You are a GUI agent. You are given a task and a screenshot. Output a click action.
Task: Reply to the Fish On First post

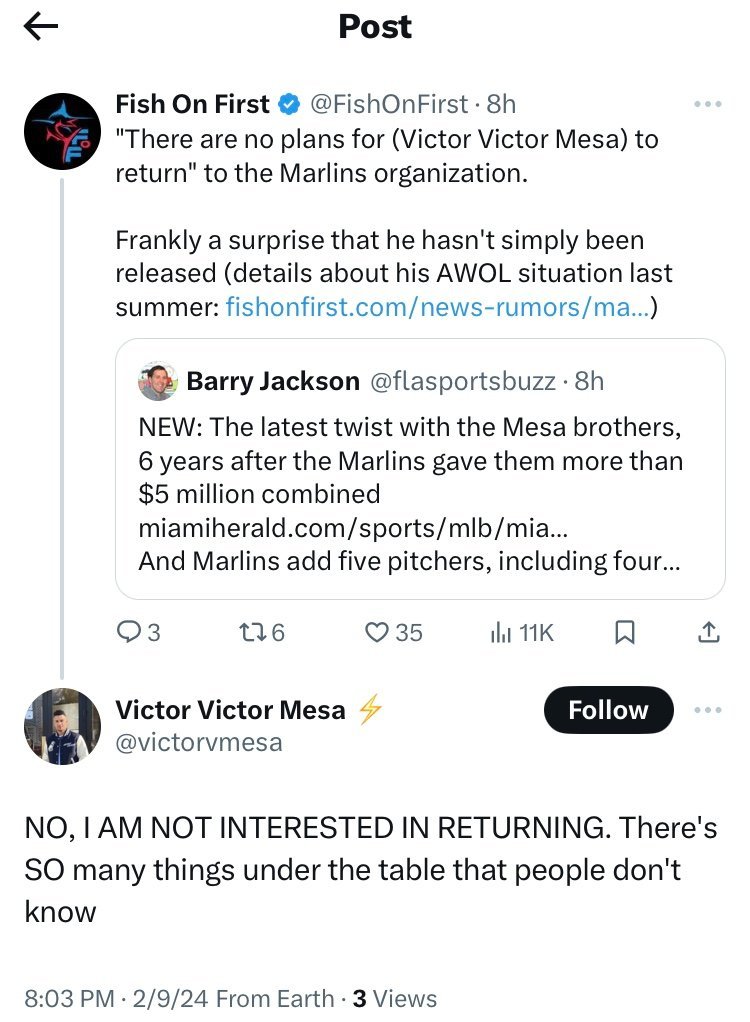click(138, 632)
